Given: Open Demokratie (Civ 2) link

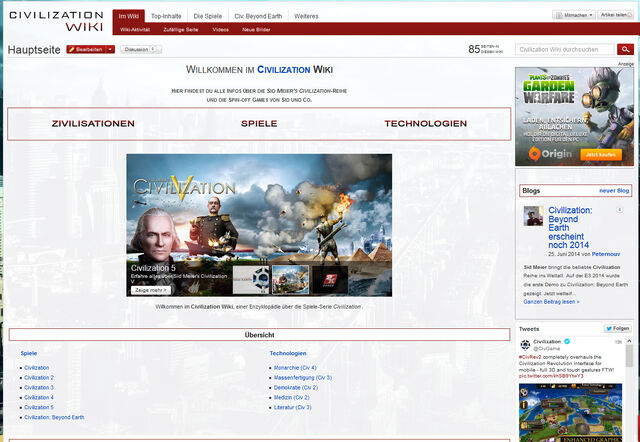Looking at the screenshot, I should click(x=296, y=387).
